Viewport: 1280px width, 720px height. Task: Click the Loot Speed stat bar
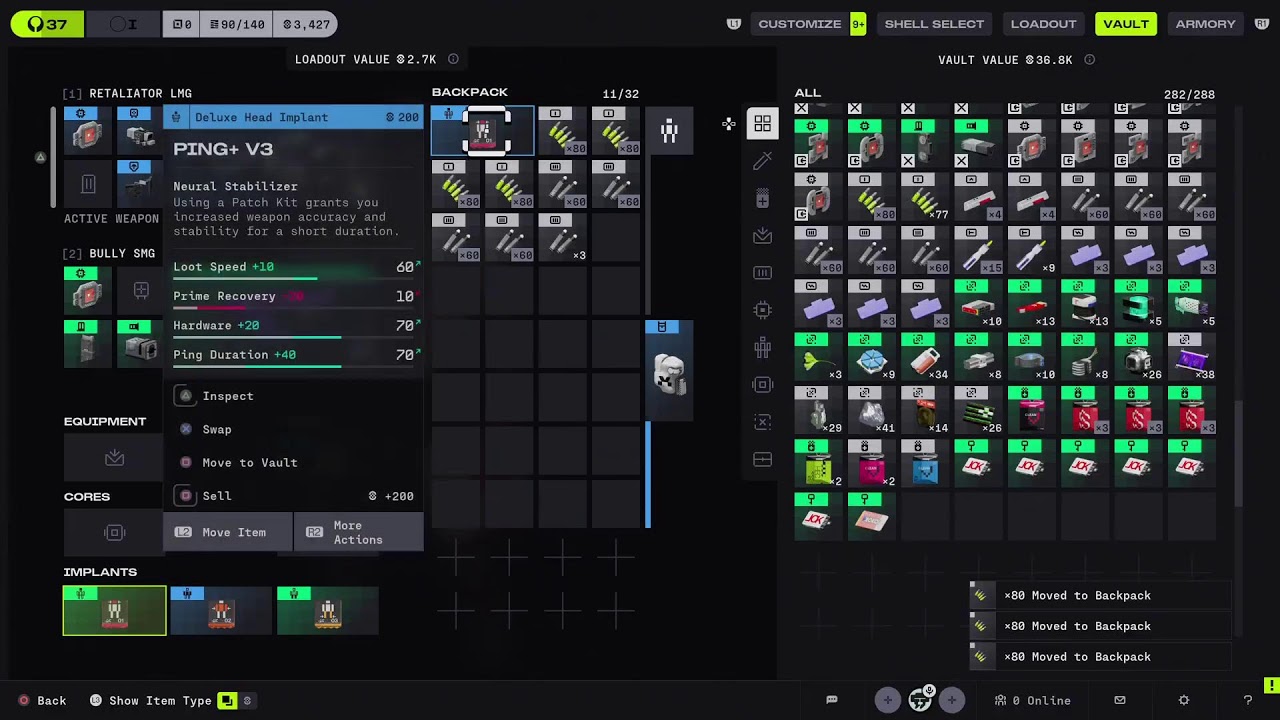[293, 268]
